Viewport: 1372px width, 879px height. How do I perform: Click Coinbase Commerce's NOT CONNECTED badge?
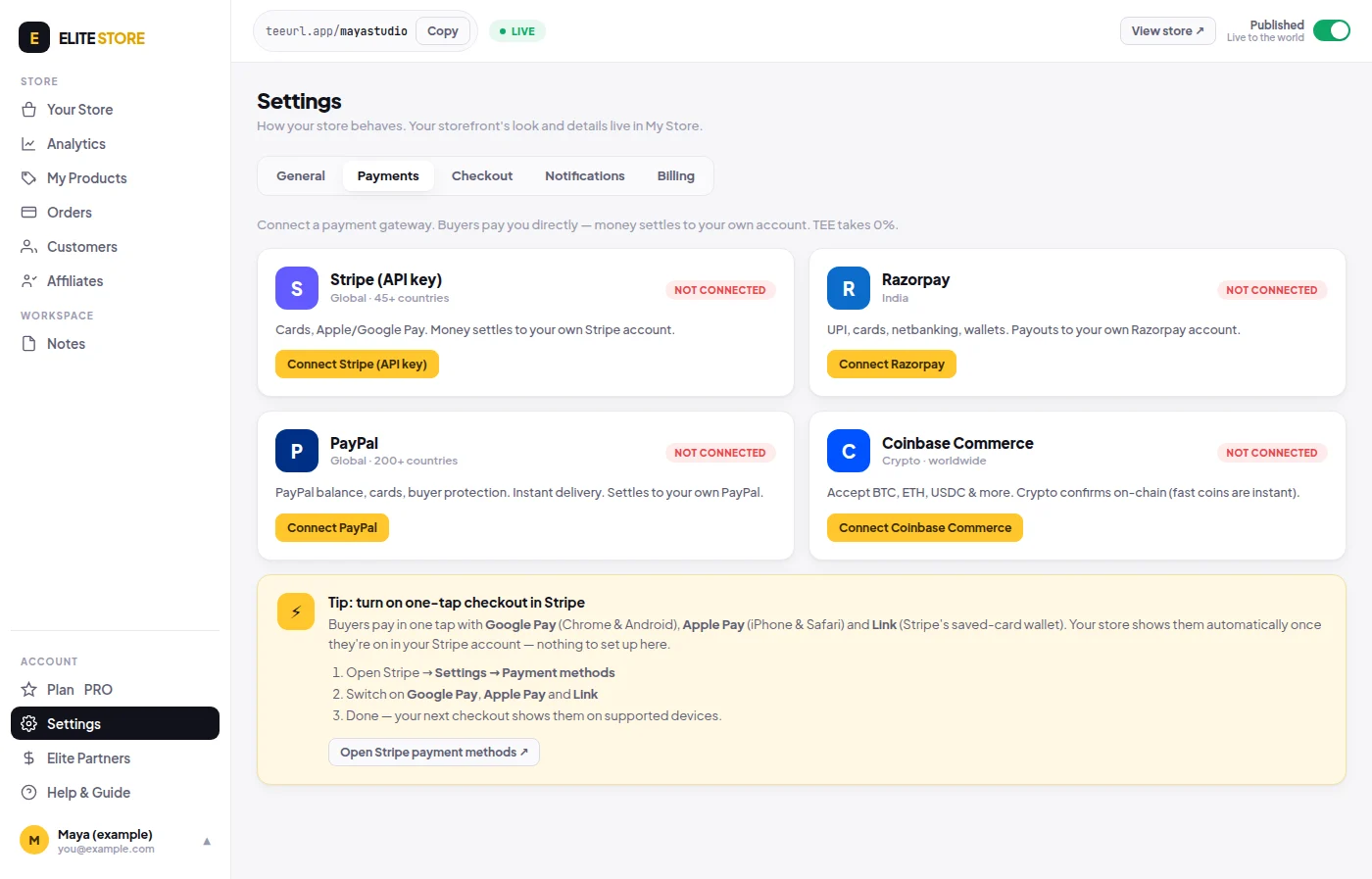[1272, 453]
